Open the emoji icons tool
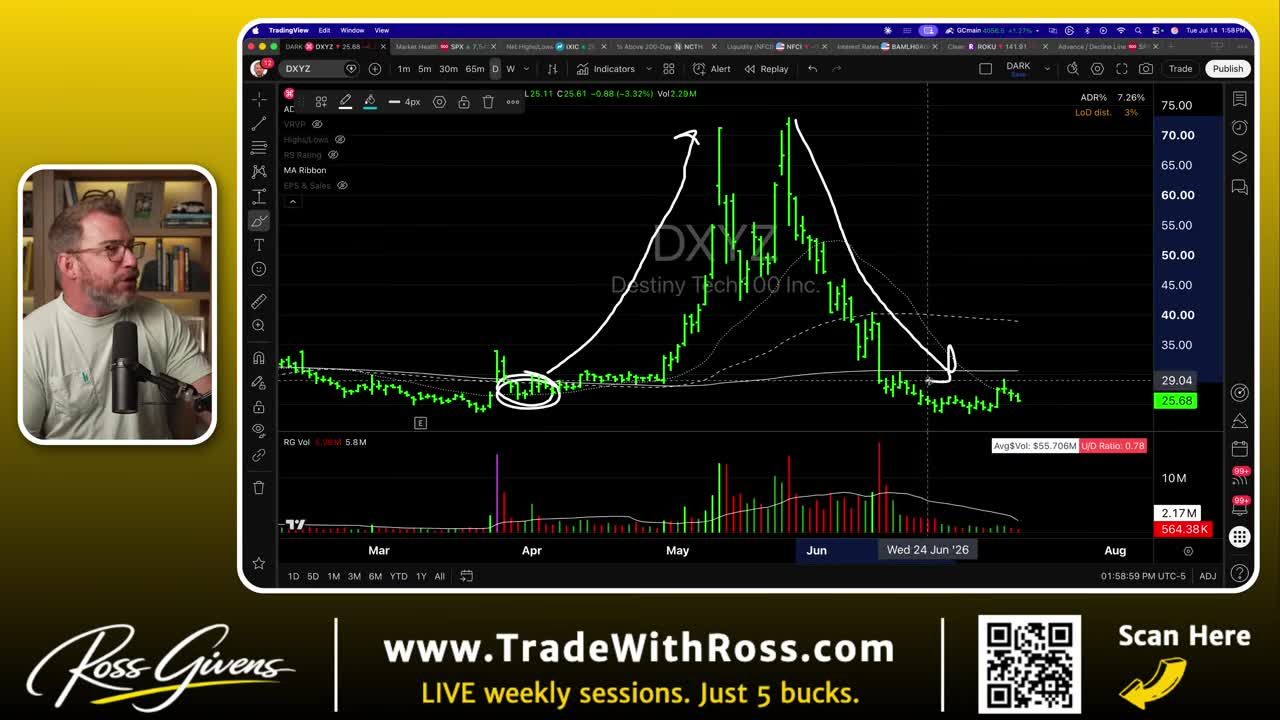This screenshot has width=1280, height=720. (259, 269)
